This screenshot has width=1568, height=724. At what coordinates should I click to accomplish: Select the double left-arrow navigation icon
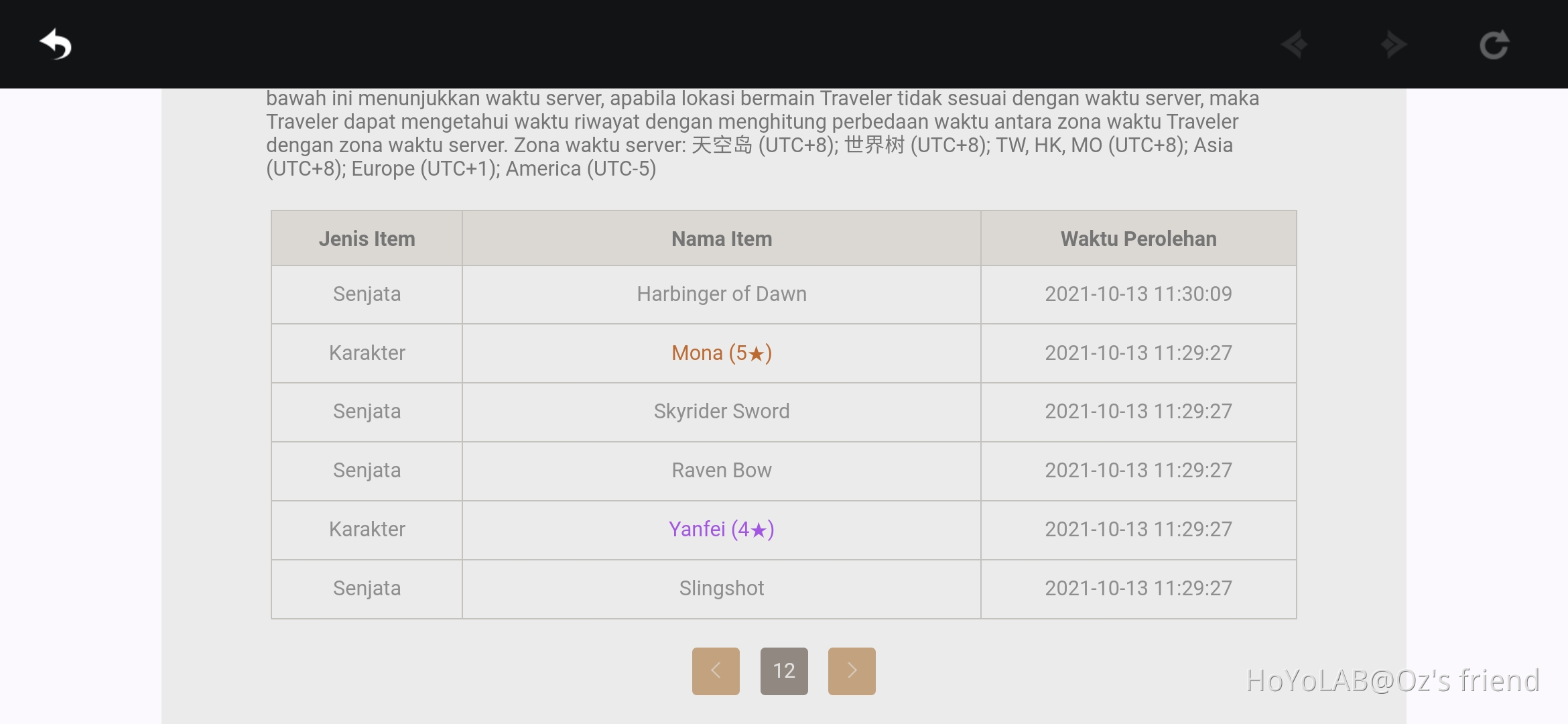point(1295,44)
